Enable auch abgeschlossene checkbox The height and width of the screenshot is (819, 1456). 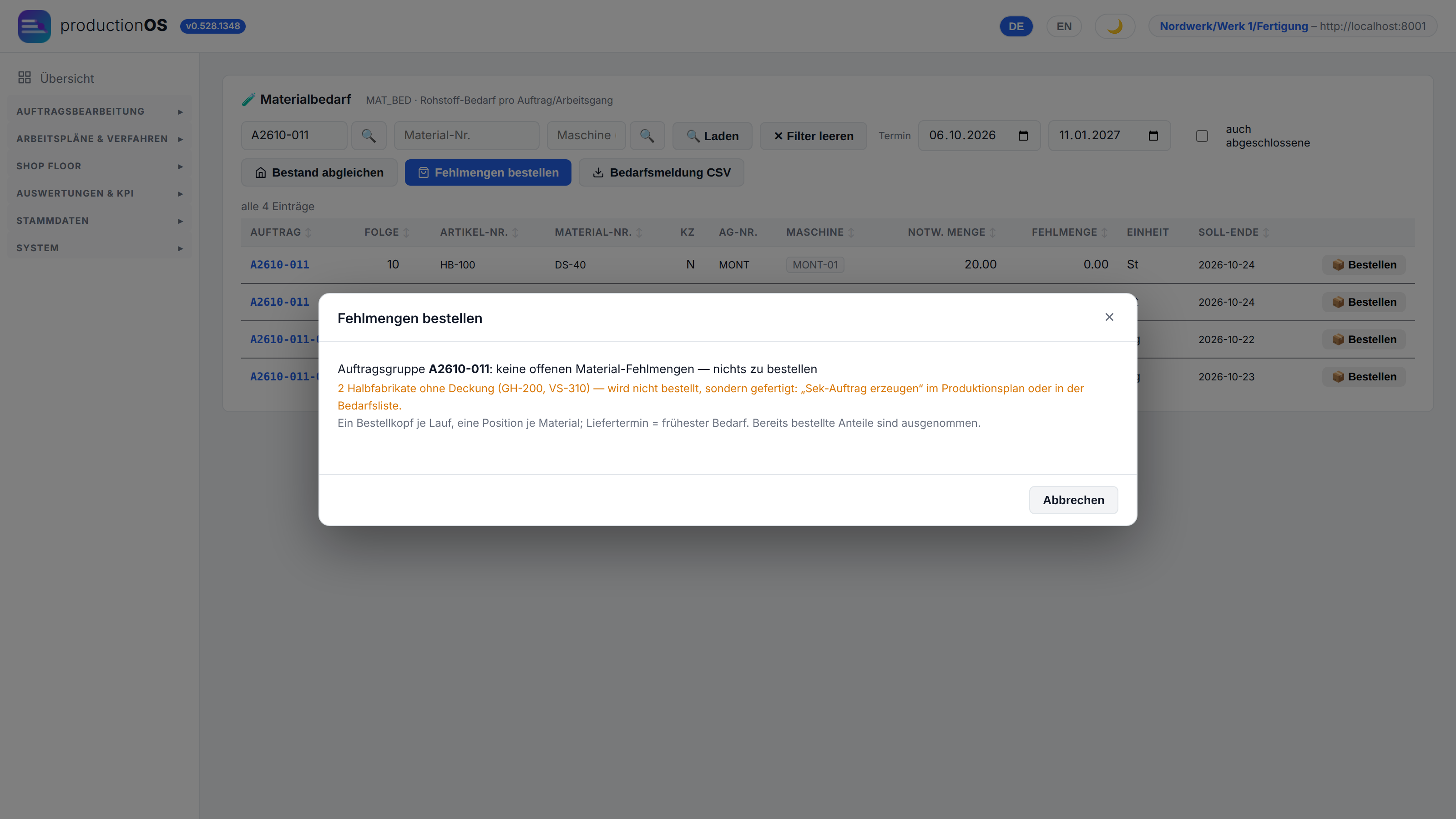1202,136
